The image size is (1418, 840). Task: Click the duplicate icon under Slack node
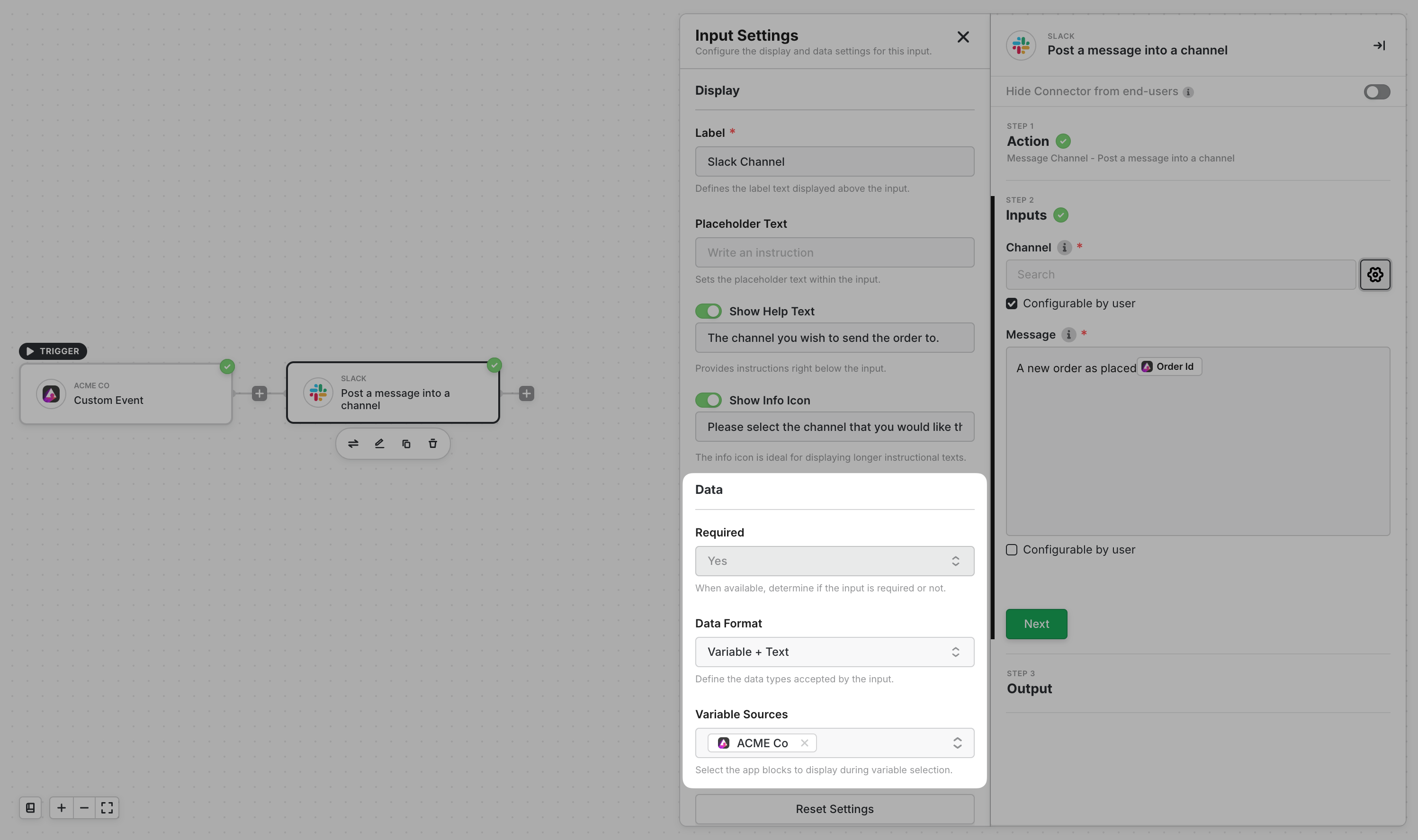(x=406, y=444)
